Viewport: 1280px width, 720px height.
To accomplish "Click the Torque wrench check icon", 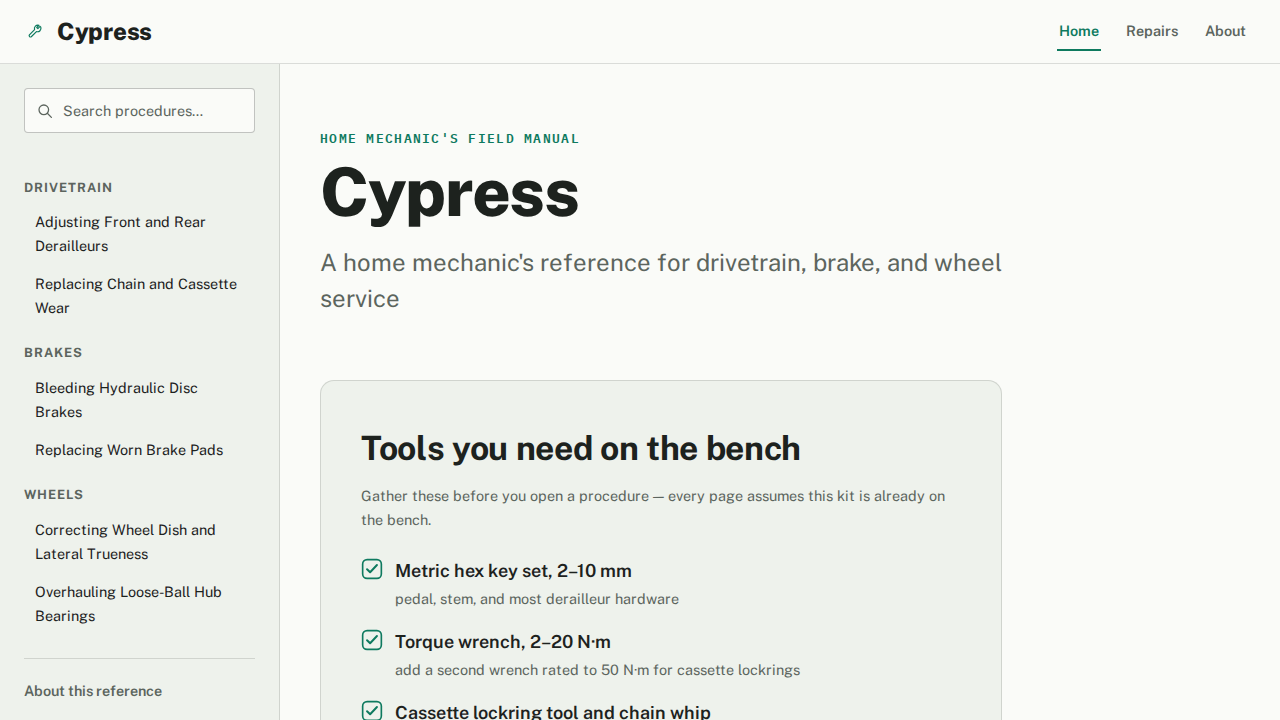I will tap(372, 640).
